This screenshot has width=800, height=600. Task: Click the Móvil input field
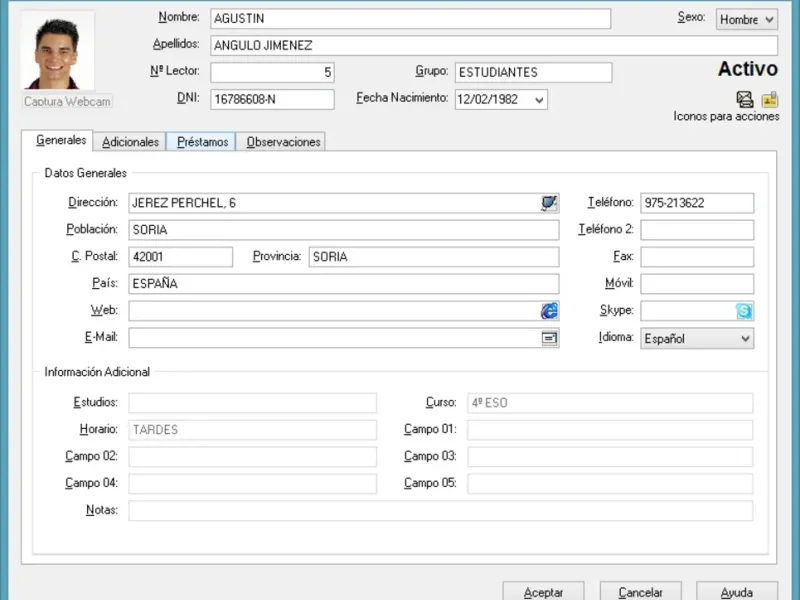coord(697,284)
